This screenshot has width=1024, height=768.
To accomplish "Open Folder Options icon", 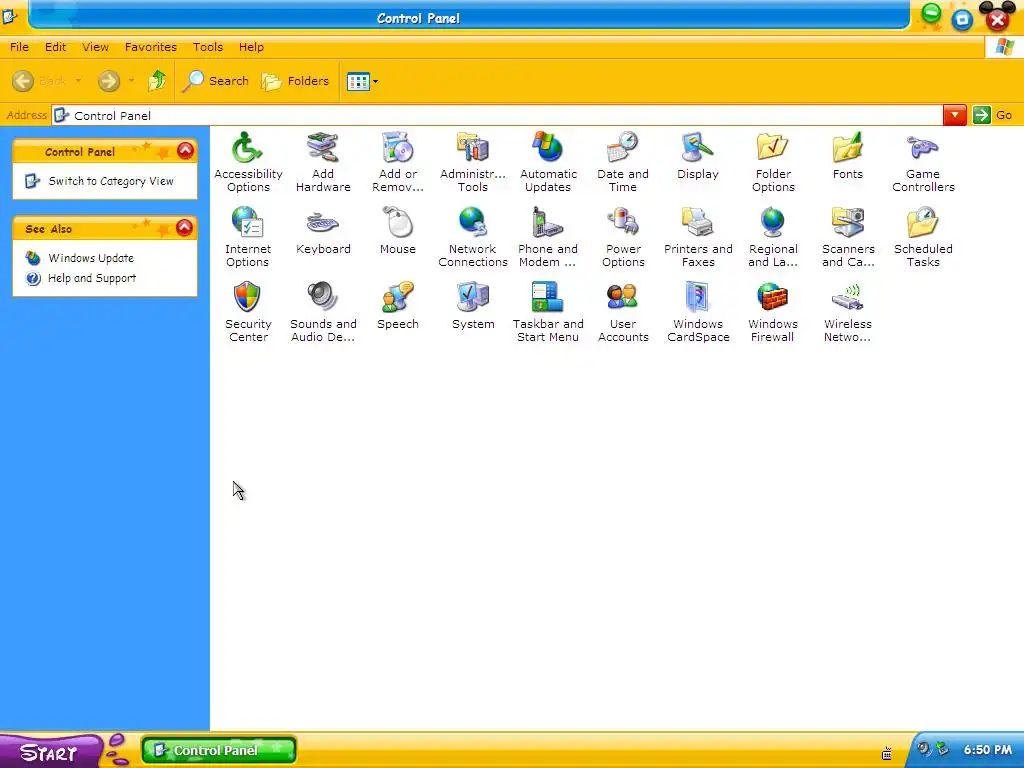I will 773,161.
